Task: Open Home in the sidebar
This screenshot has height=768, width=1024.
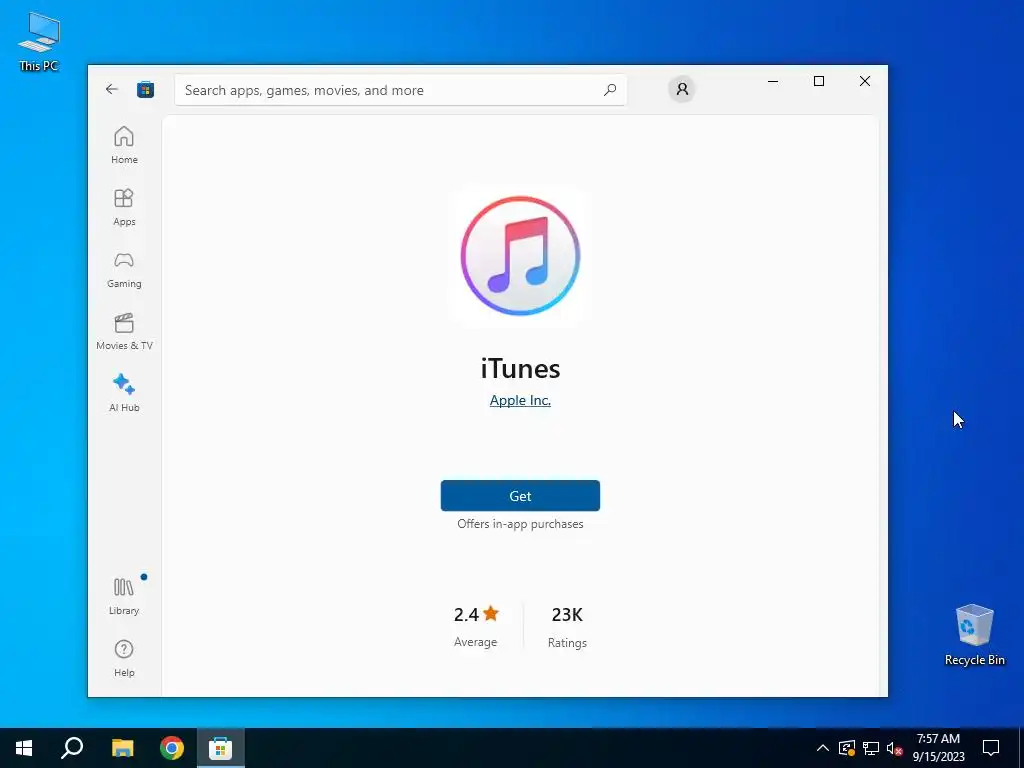Action: 124,145
